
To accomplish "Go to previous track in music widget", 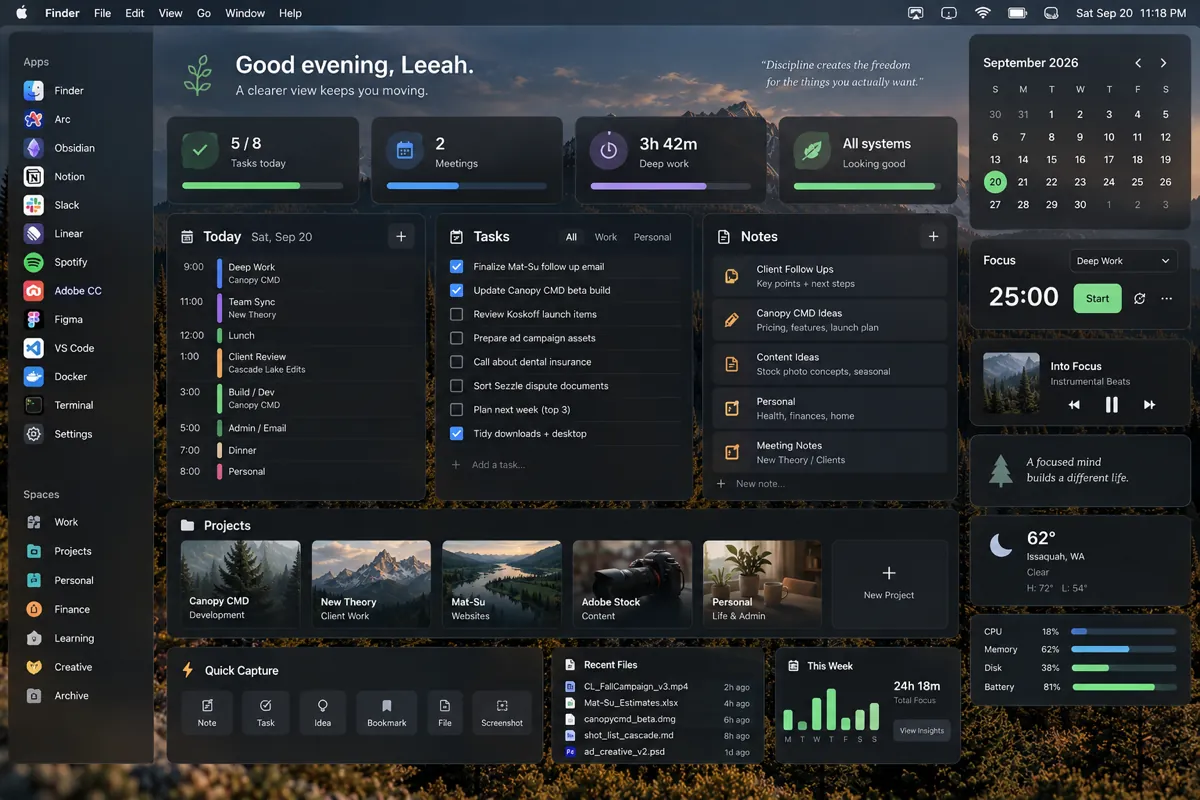I will [x=1074, y=405].
